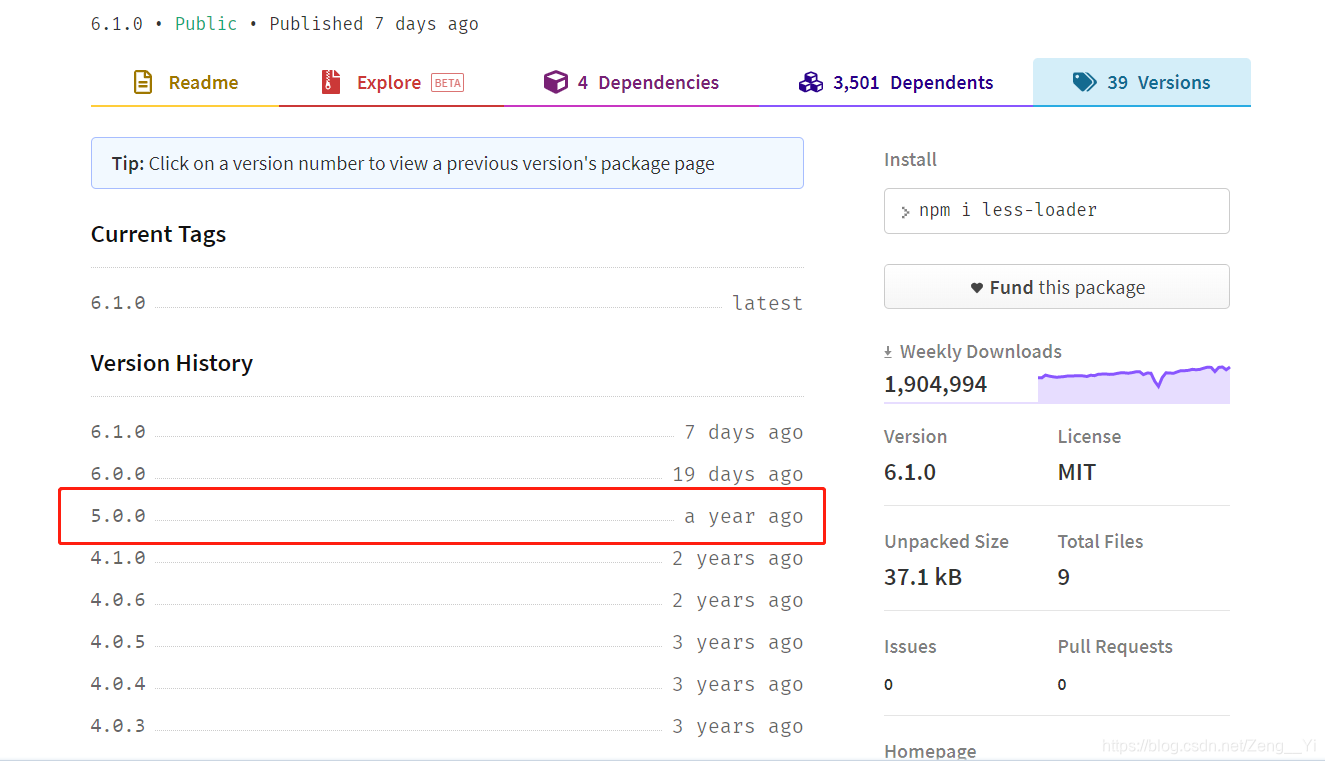Screen dimensions: 1325x764
Task: Open version 6.1.0 in Version History
Action: pos(118,432)
